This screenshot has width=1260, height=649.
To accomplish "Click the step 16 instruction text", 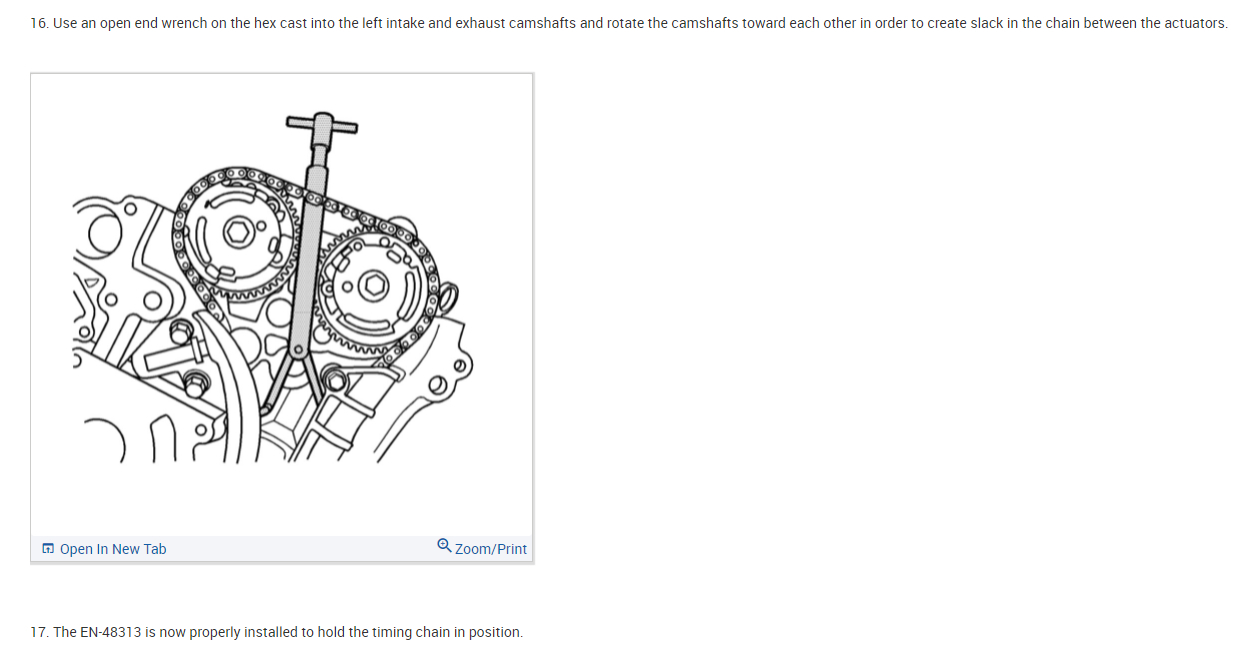I will click(x=629, y=23).
